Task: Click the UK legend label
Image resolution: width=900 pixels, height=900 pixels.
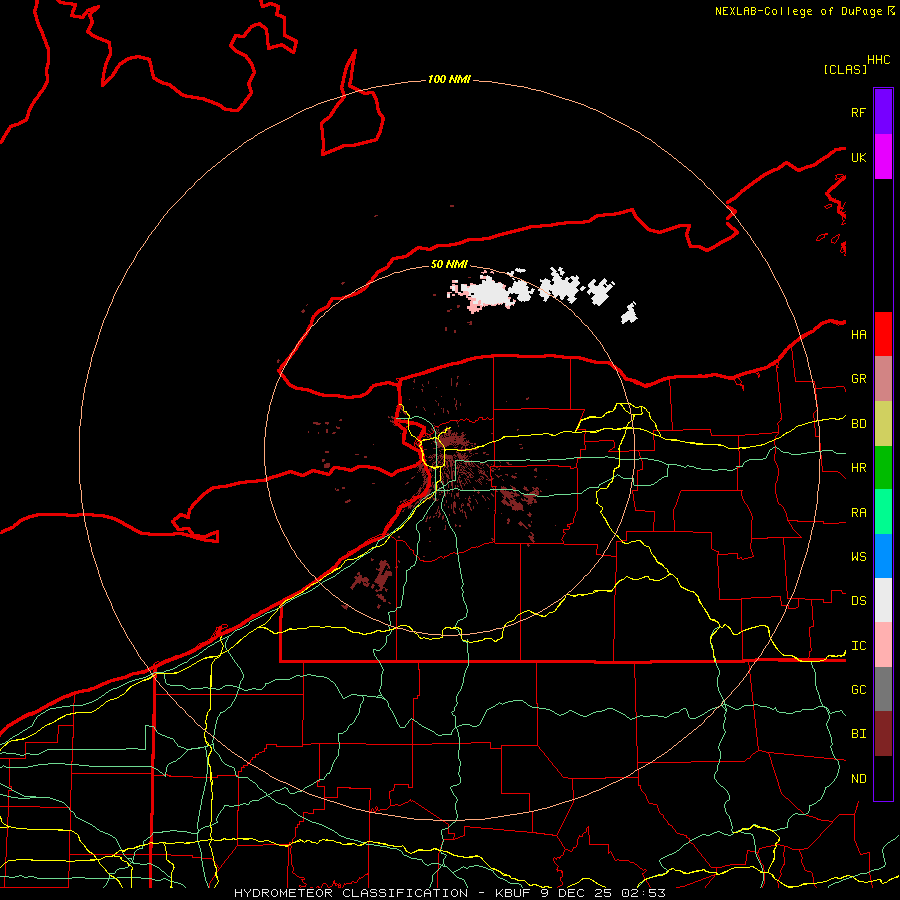Action: point(858,157)
